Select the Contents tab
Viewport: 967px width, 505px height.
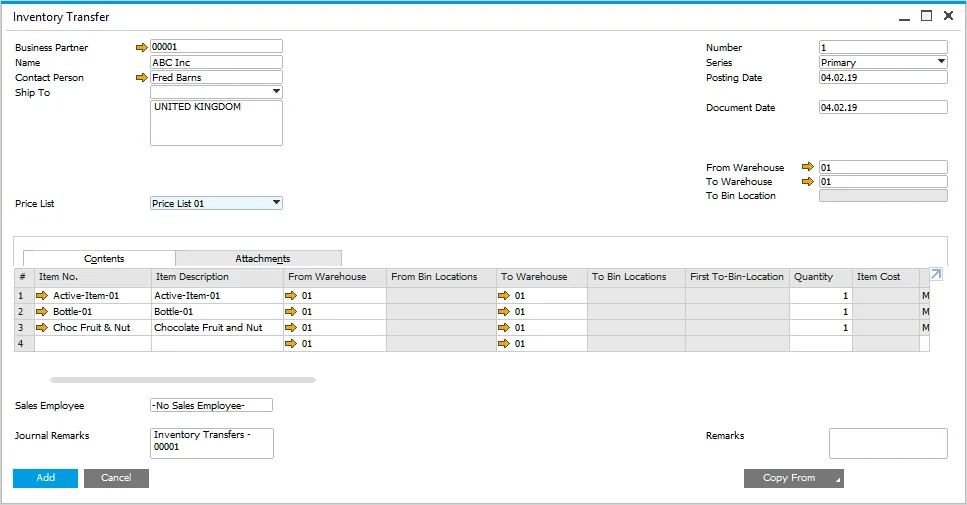(x=104, y=258)
